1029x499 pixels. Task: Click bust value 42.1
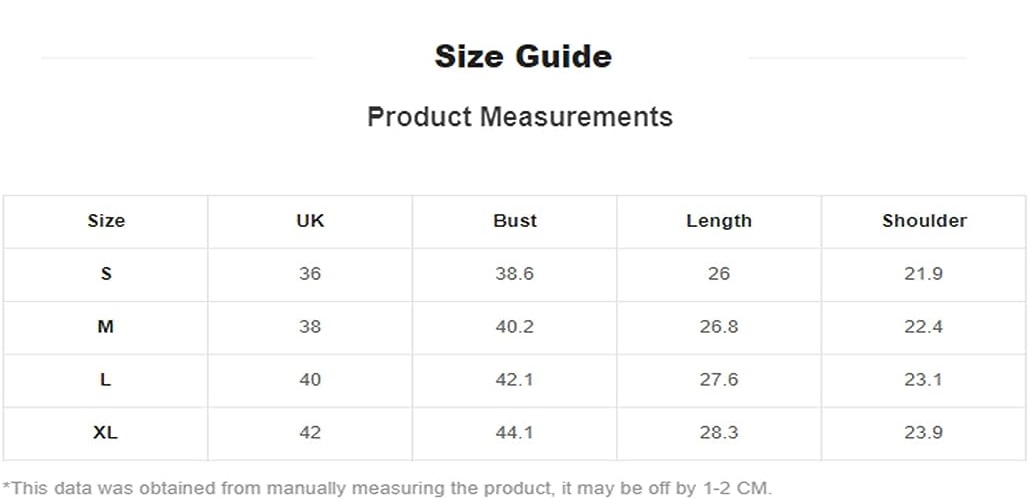(x=515, y=380)
